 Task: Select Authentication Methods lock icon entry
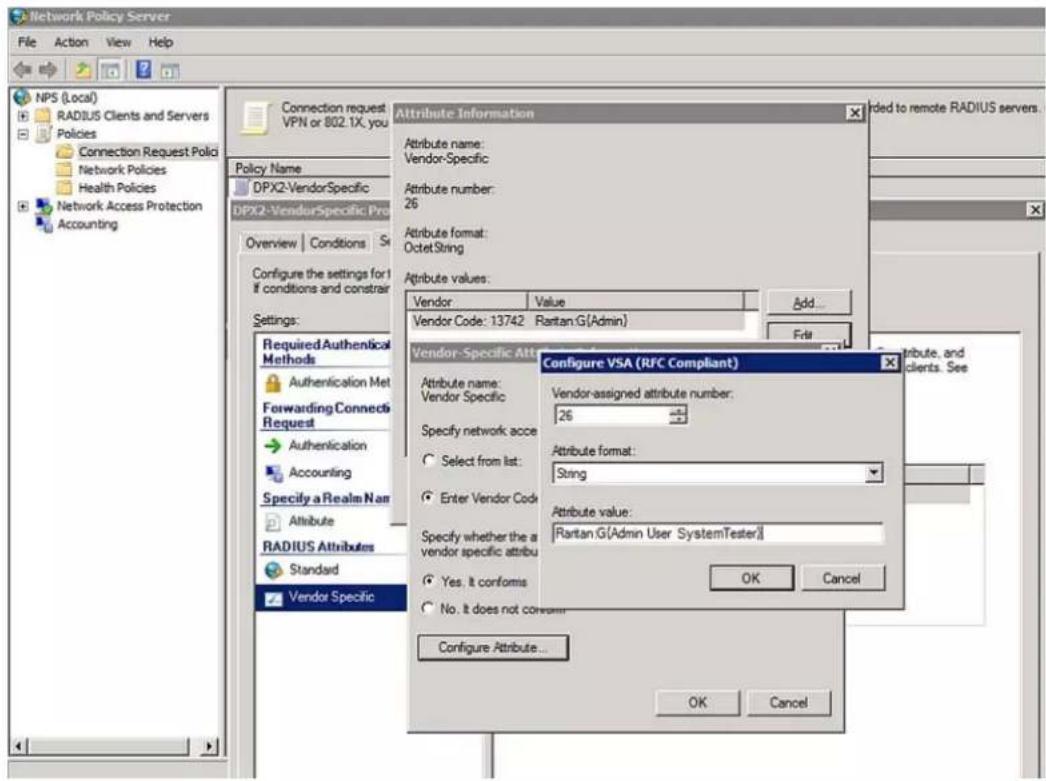[326, 382]
